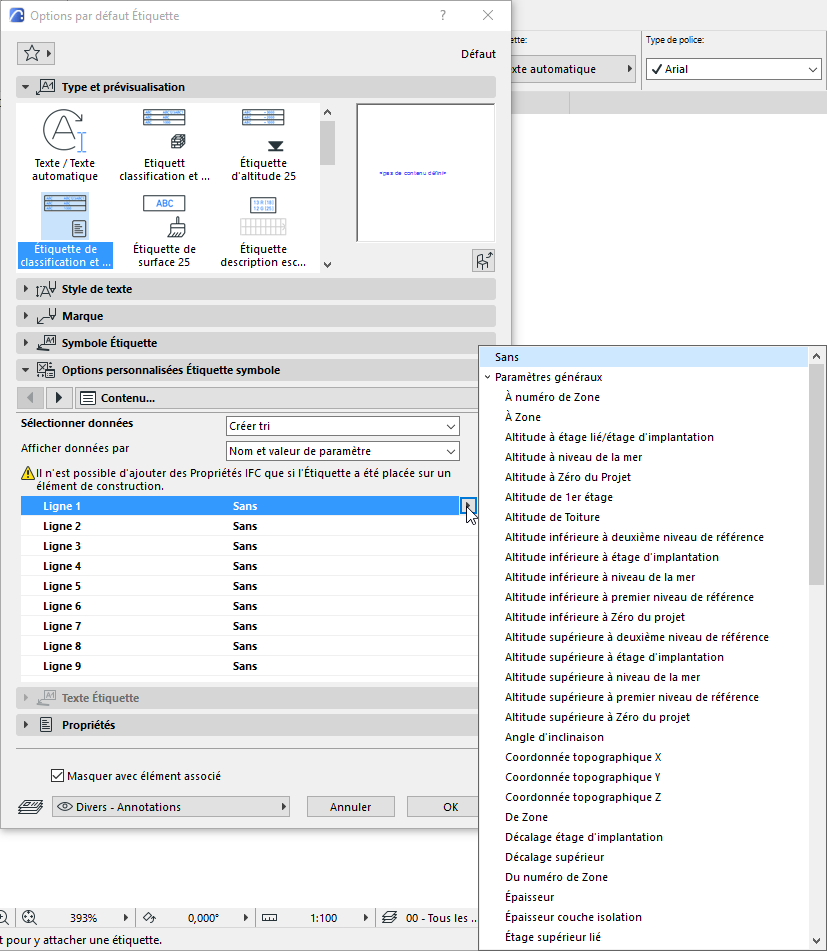Open the Favorites star menu

coord(36,51)
